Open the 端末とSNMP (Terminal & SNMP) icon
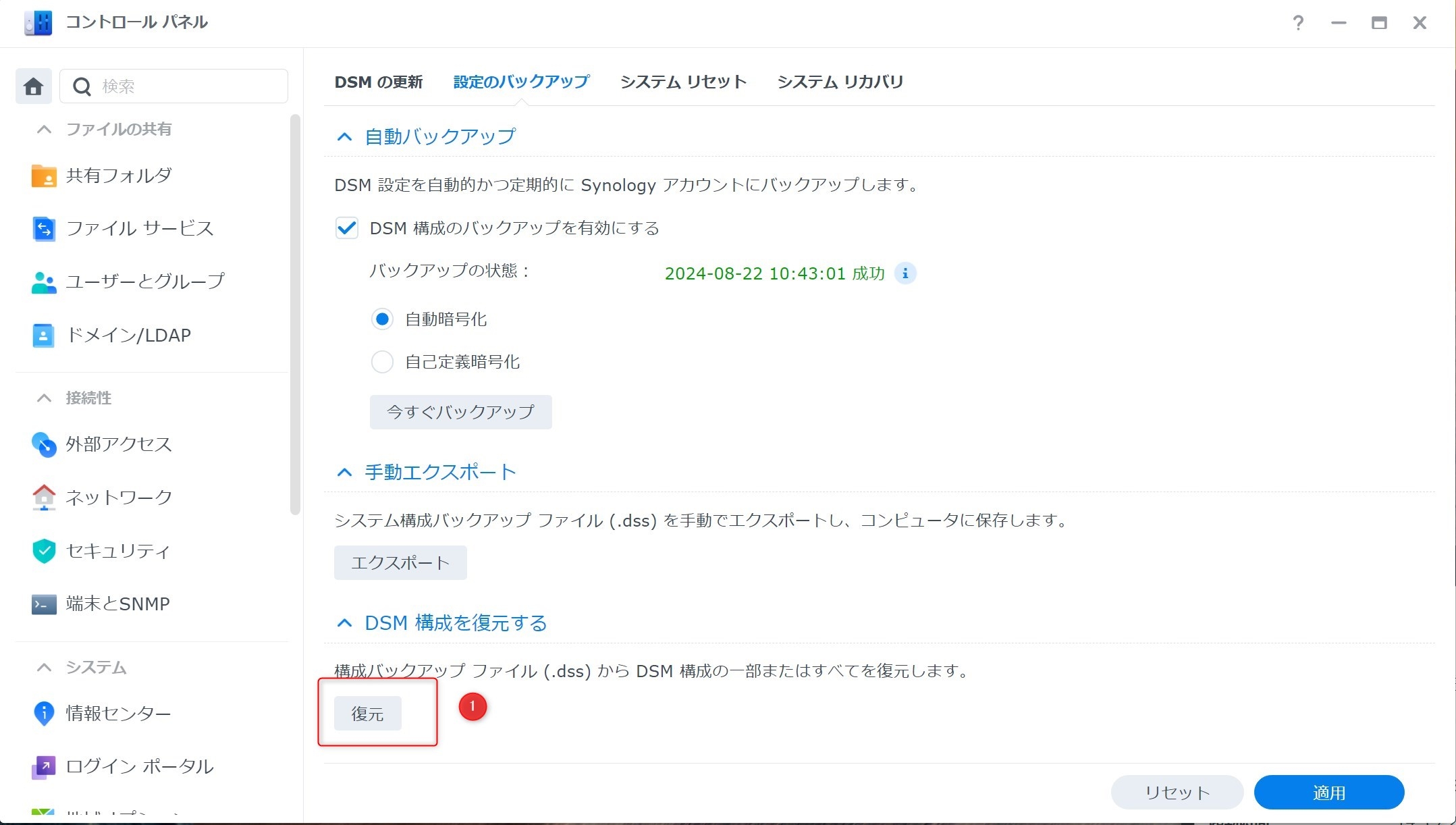1456x825 pixels. pos(44,604)
